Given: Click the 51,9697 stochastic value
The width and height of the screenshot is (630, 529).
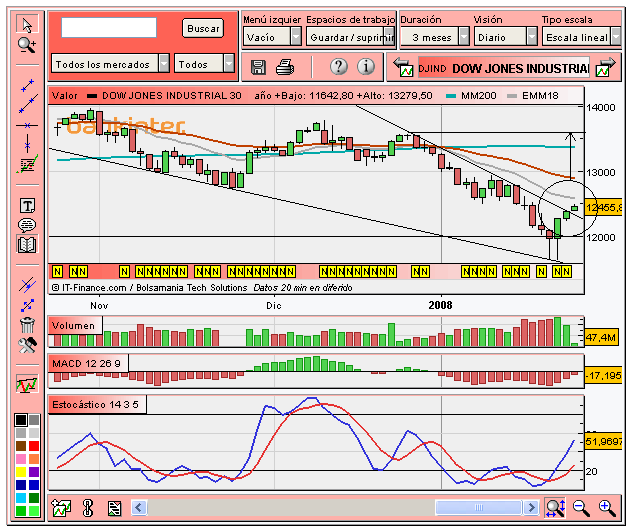Looking at the screenshot, I should click(x=603, y=441).
